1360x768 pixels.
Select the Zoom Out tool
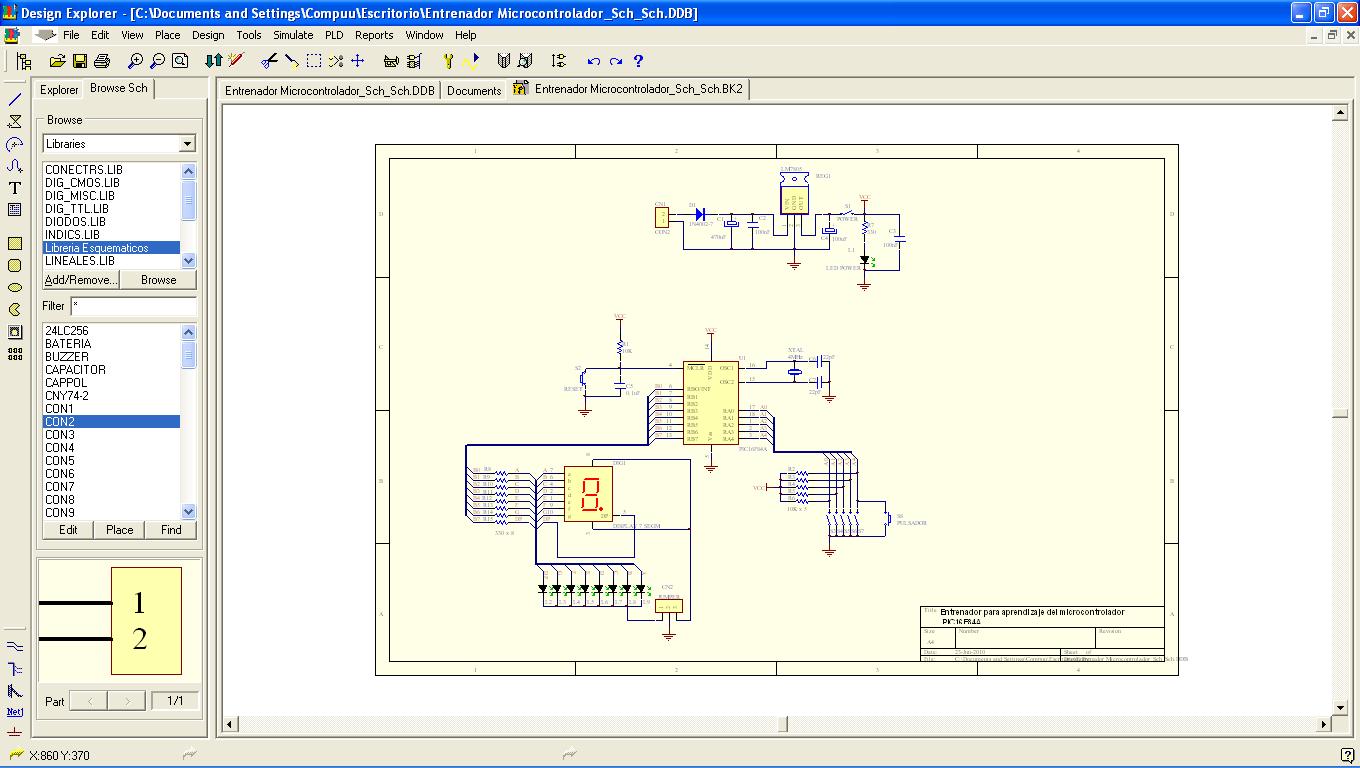[158, 60]
